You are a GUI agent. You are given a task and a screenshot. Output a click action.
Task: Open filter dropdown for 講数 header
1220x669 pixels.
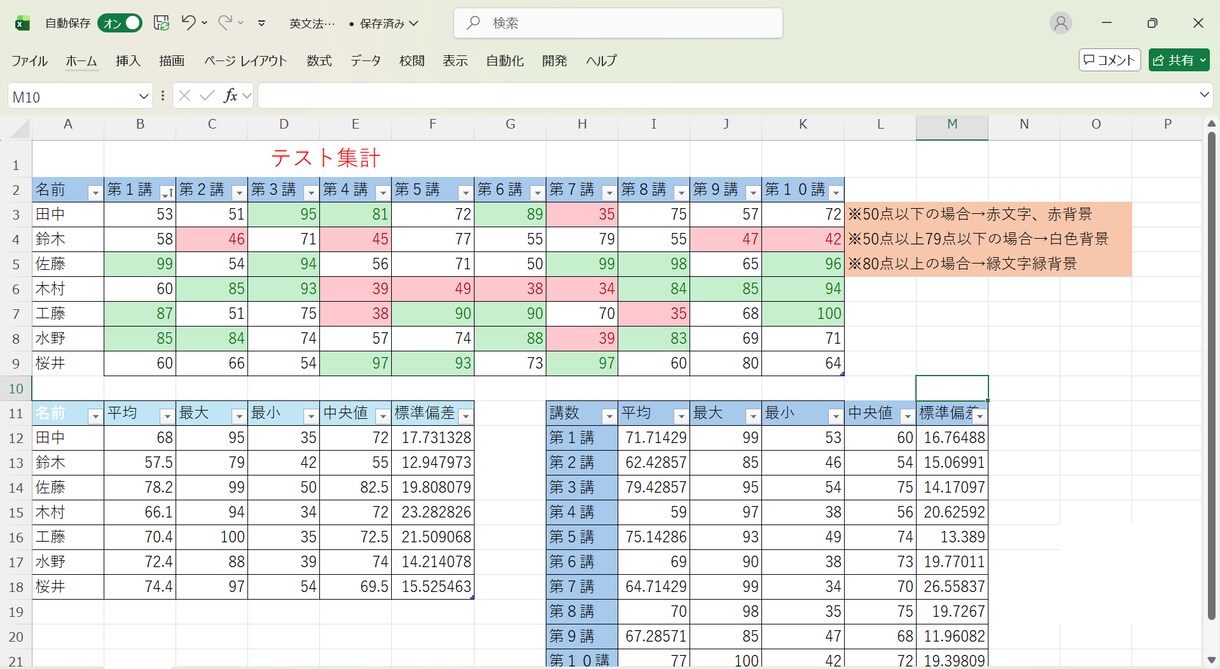609,415
